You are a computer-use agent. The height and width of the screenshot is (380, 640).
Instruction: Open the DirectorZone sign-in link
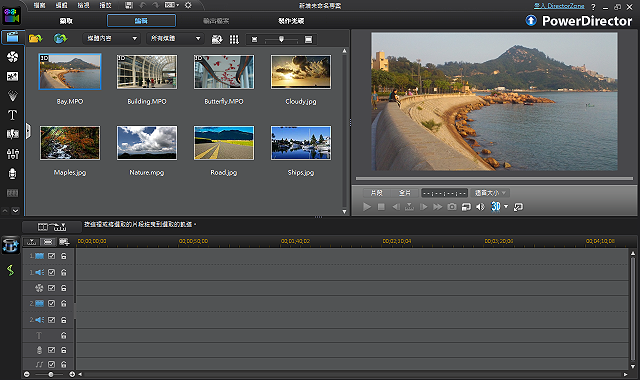(x=559, y=6)
